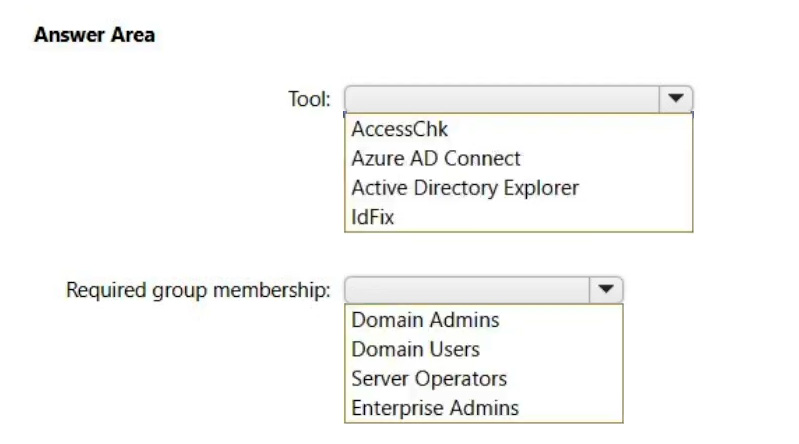Click blank space right of IdFix in list
The height and width of the screenshot is (444, 799).
click(540, 216)
